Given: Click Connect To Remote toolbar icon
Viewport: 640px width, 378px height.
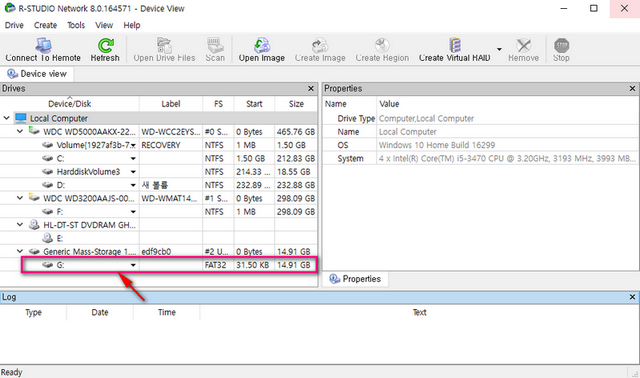Looking at the screenshot, I should pos(43,45).
